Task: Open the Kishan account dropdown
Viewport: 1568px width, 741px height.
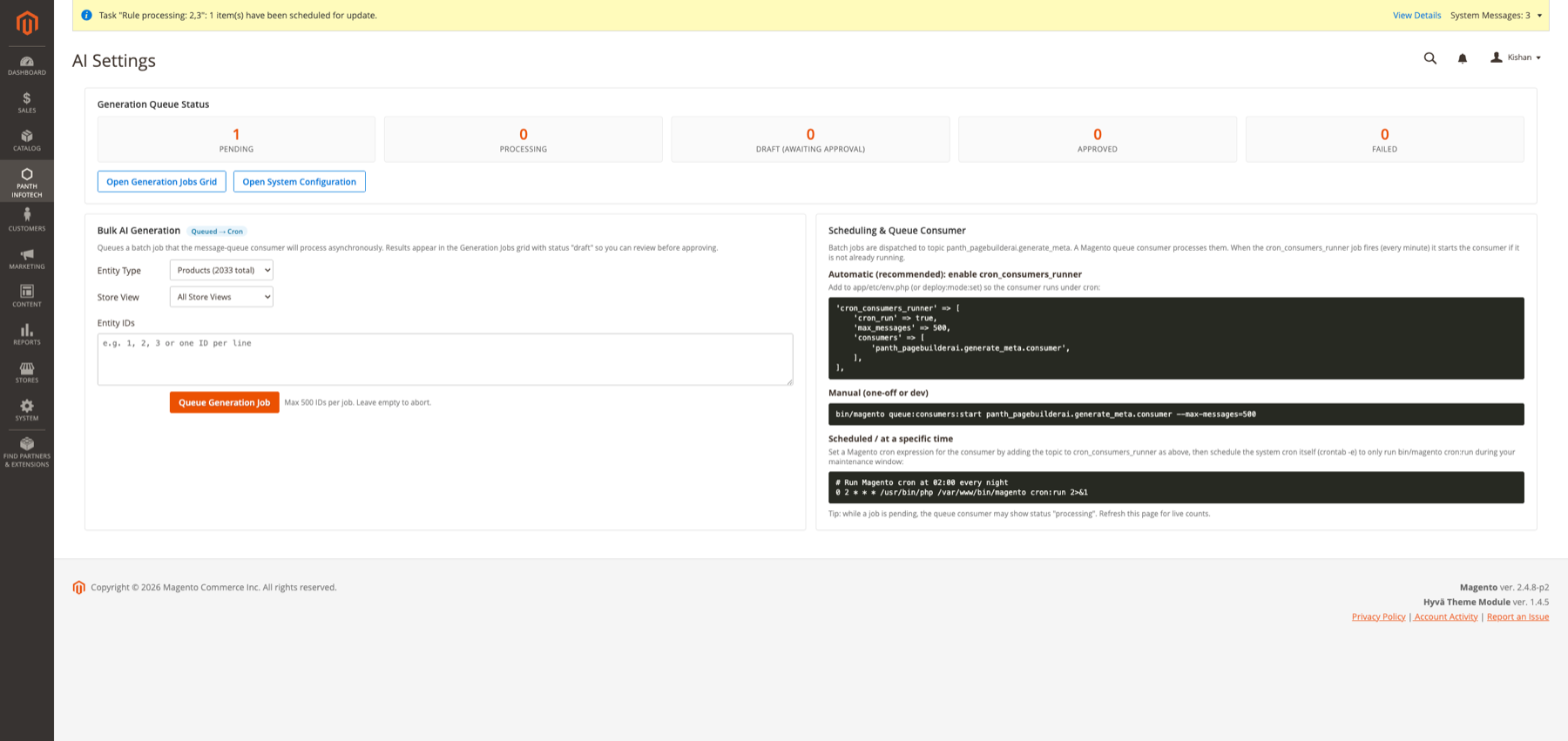Action: [x=1516, y=57]
